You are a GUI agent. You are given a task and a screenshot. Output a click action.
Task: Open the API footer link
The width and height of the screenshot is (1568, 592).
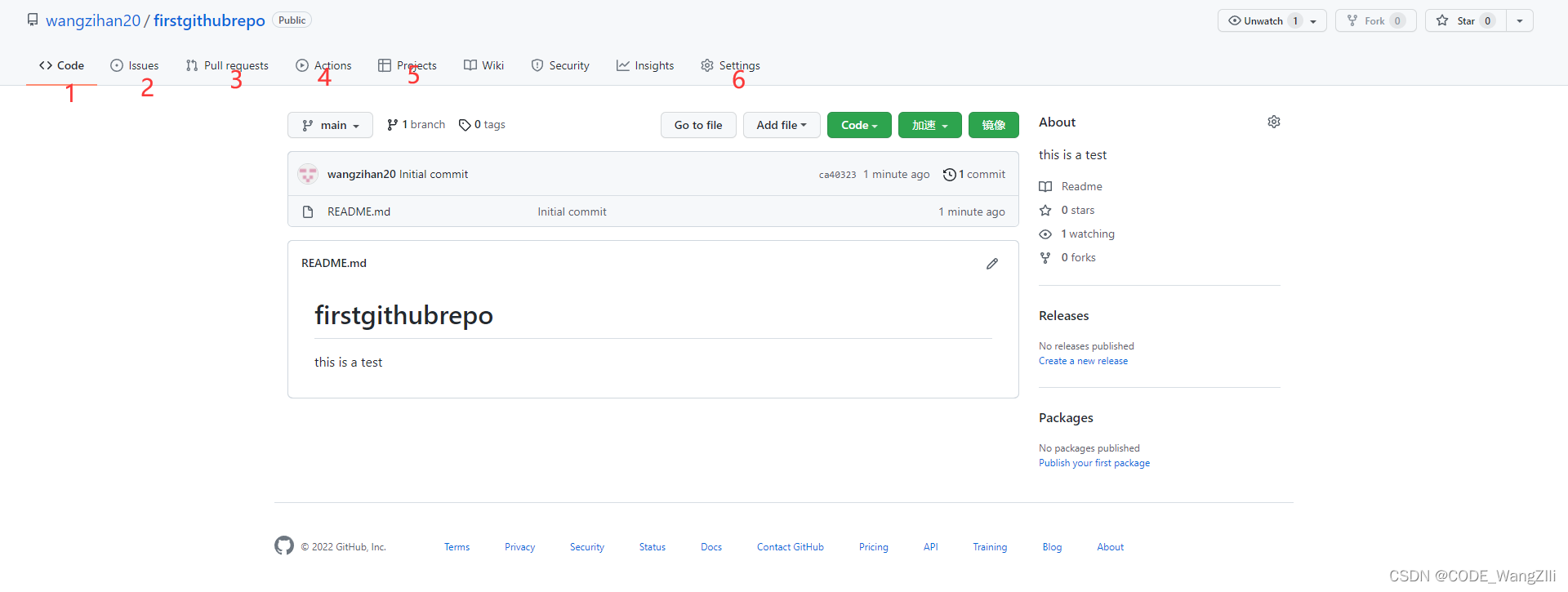[930, 547]
